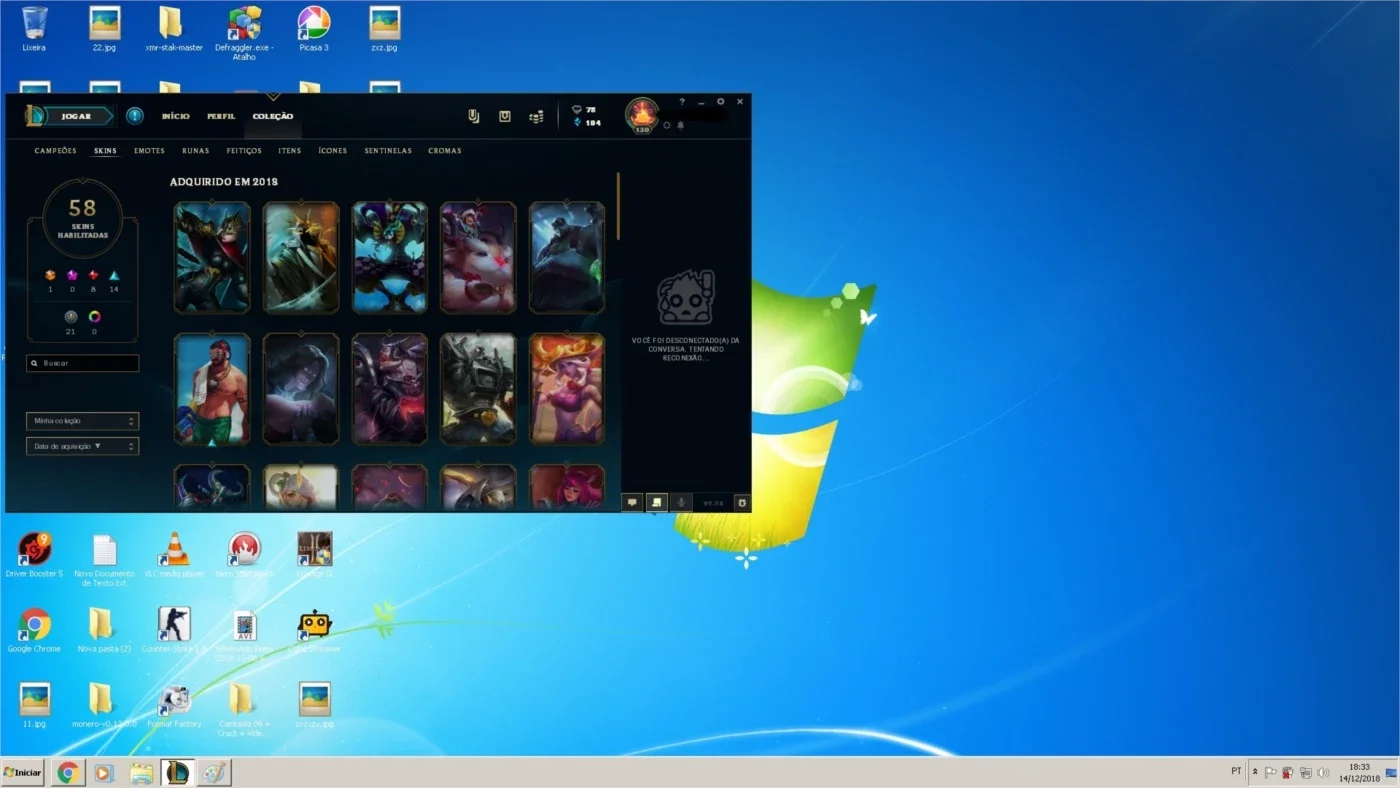This screenshot has width=1400, height=788.
Task: Select the shirtless pool party skin thumbnail
Action: 212,388
